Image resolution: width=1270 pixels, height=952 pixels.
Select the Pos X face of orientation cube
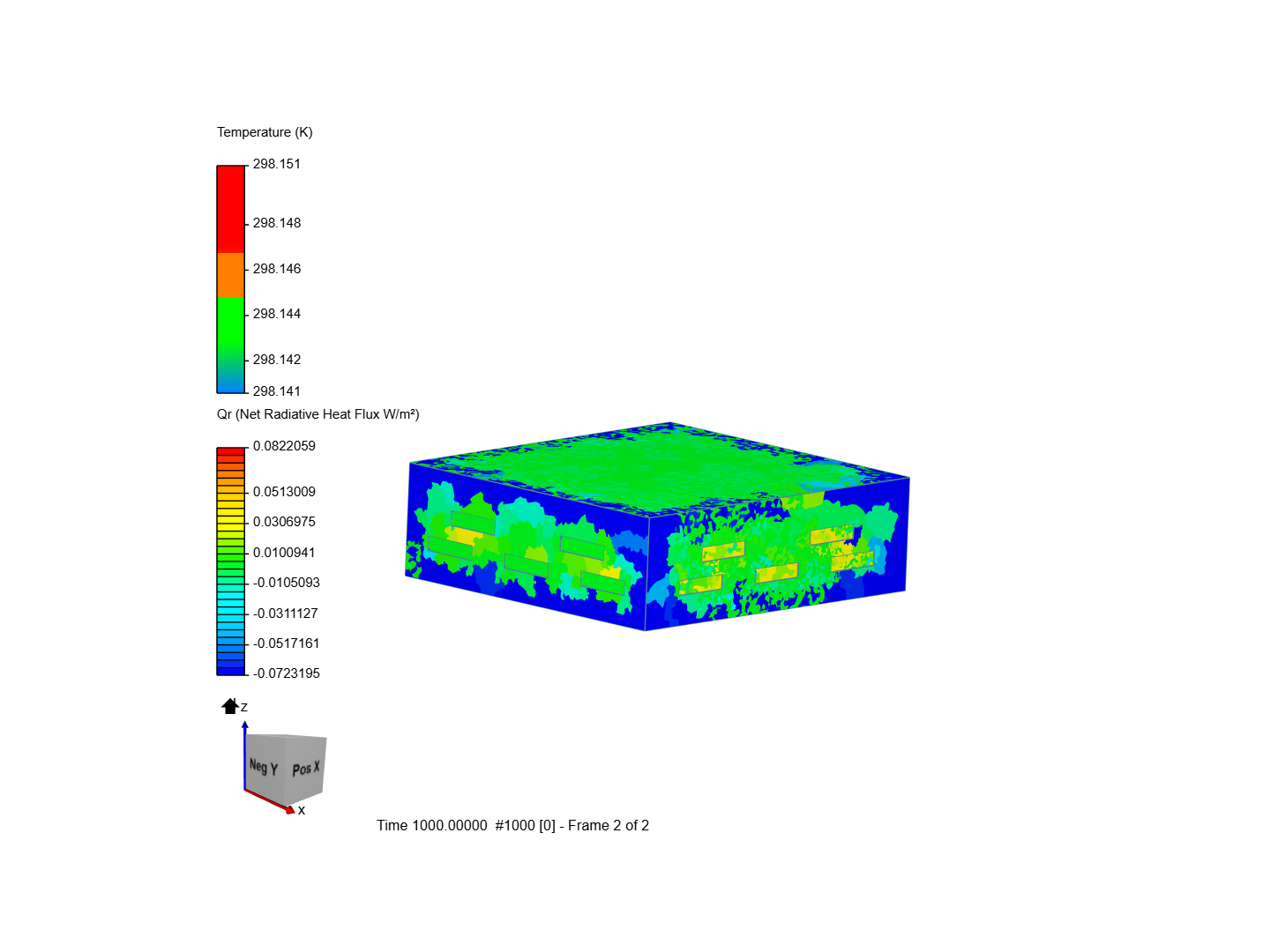point(305,770)
